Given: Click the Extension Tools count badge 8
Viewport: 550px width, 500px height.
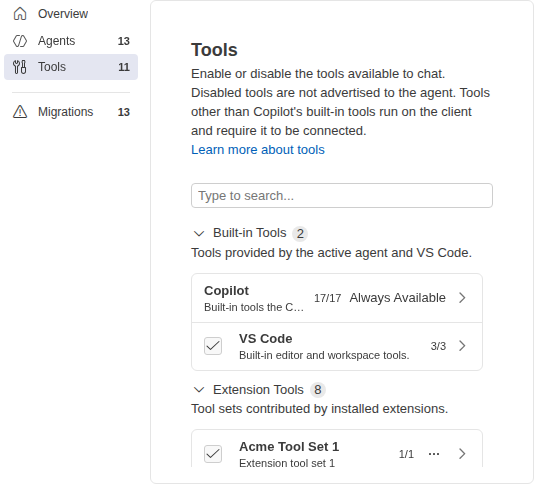Looking at the screenshot, I should click(x=318, y=390).
